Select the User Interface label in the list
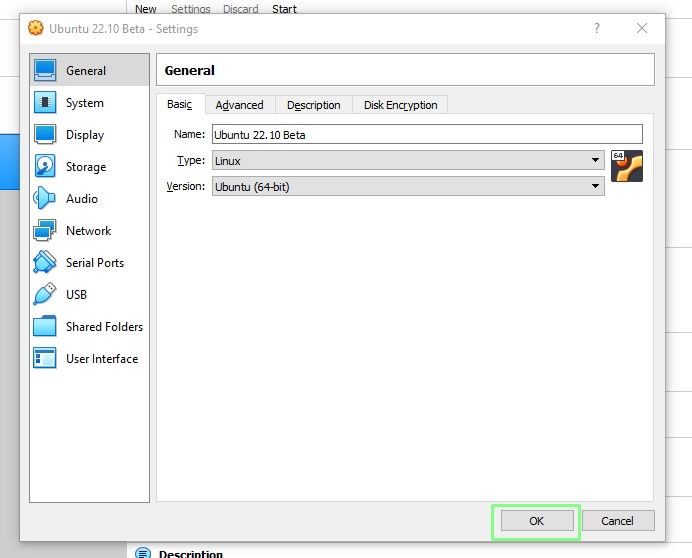The image size is (692, 558). [x=102, y=358]
